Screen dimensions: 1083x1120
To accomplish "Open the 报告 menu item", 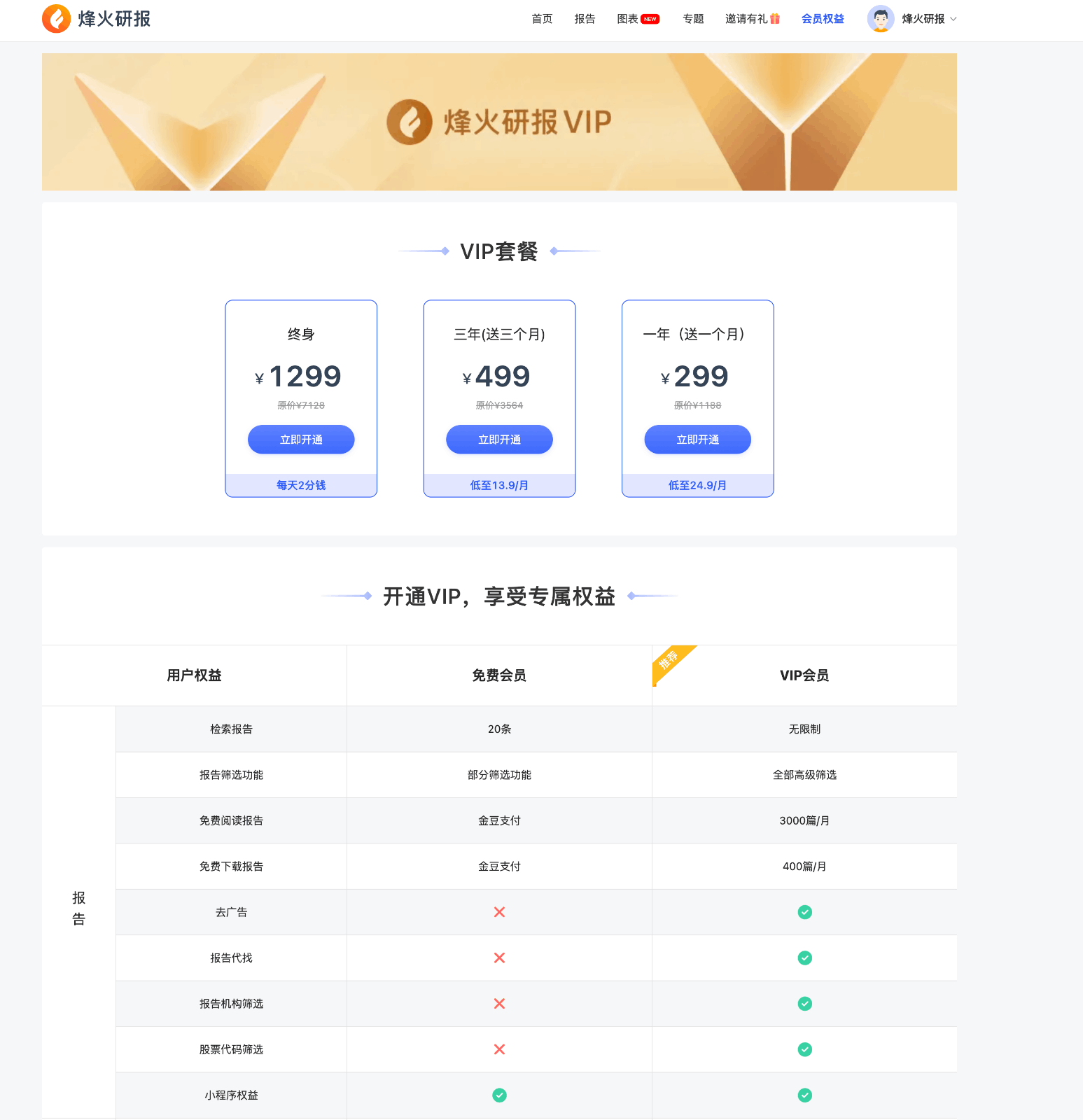I will pos(585,19).
